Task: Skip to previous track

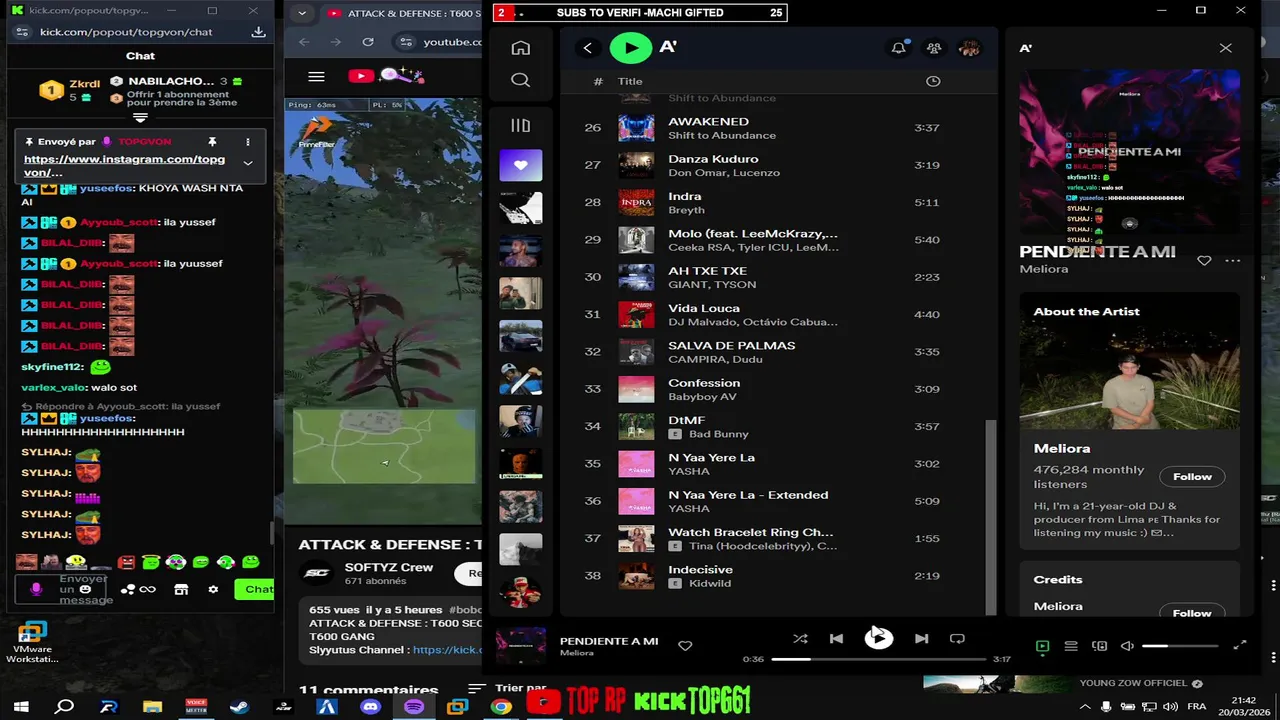Action: (x=836, y=638)
